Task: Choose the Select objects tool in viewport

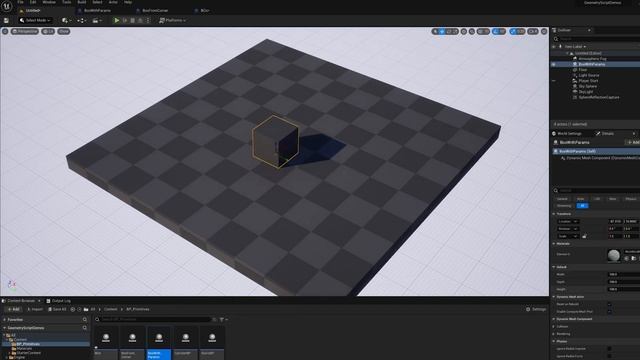Action: (436, 31)
